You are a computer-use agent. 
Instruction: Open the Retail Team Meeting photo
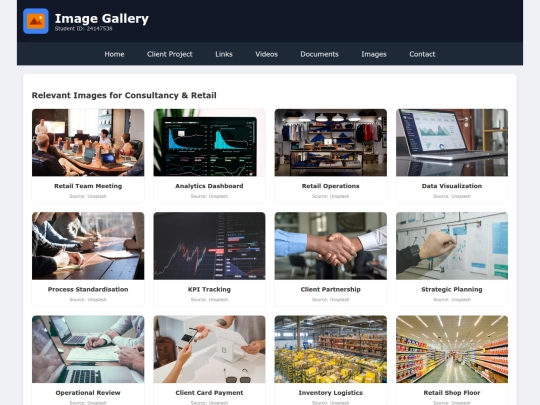[x=88, y=143]
